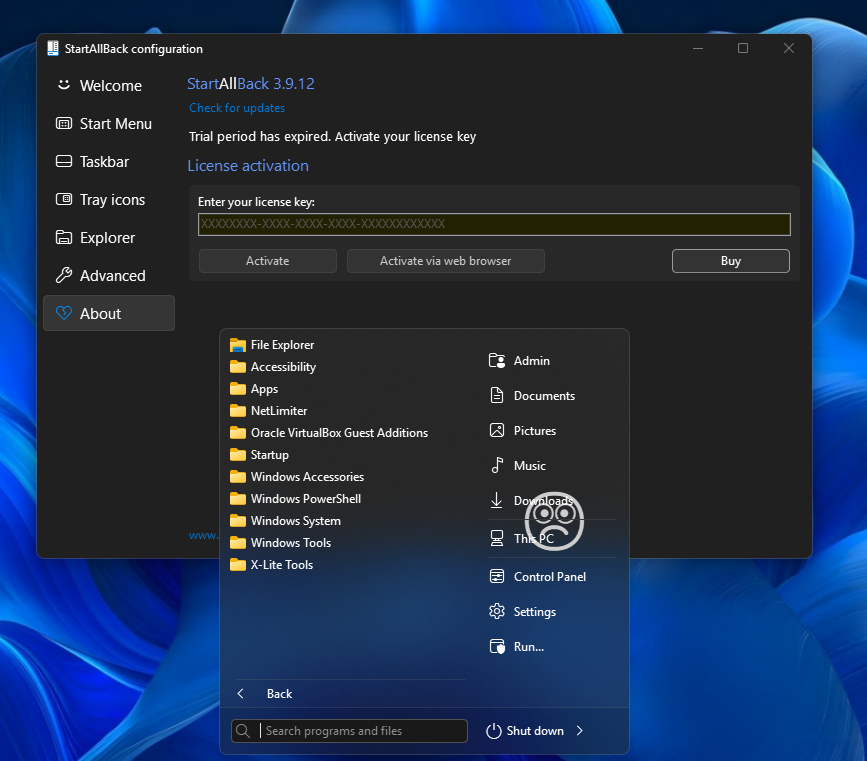Click the Start Menu sidebar icon

64,123
